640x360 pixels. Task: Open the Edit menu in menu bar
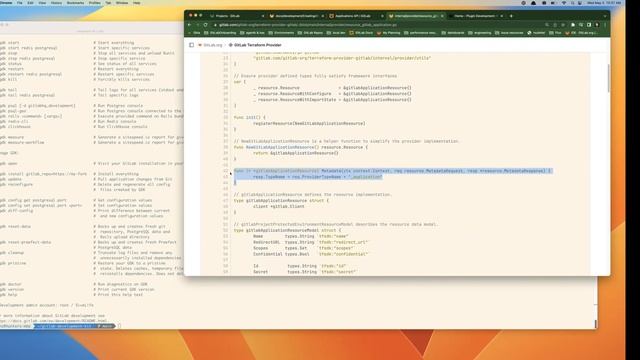pyautogui.click(x=31, y=3)
